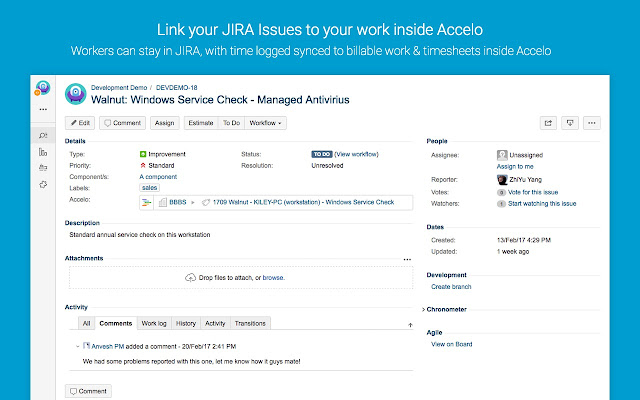Click View on Board link
The image size is (640, 400).
451,344
